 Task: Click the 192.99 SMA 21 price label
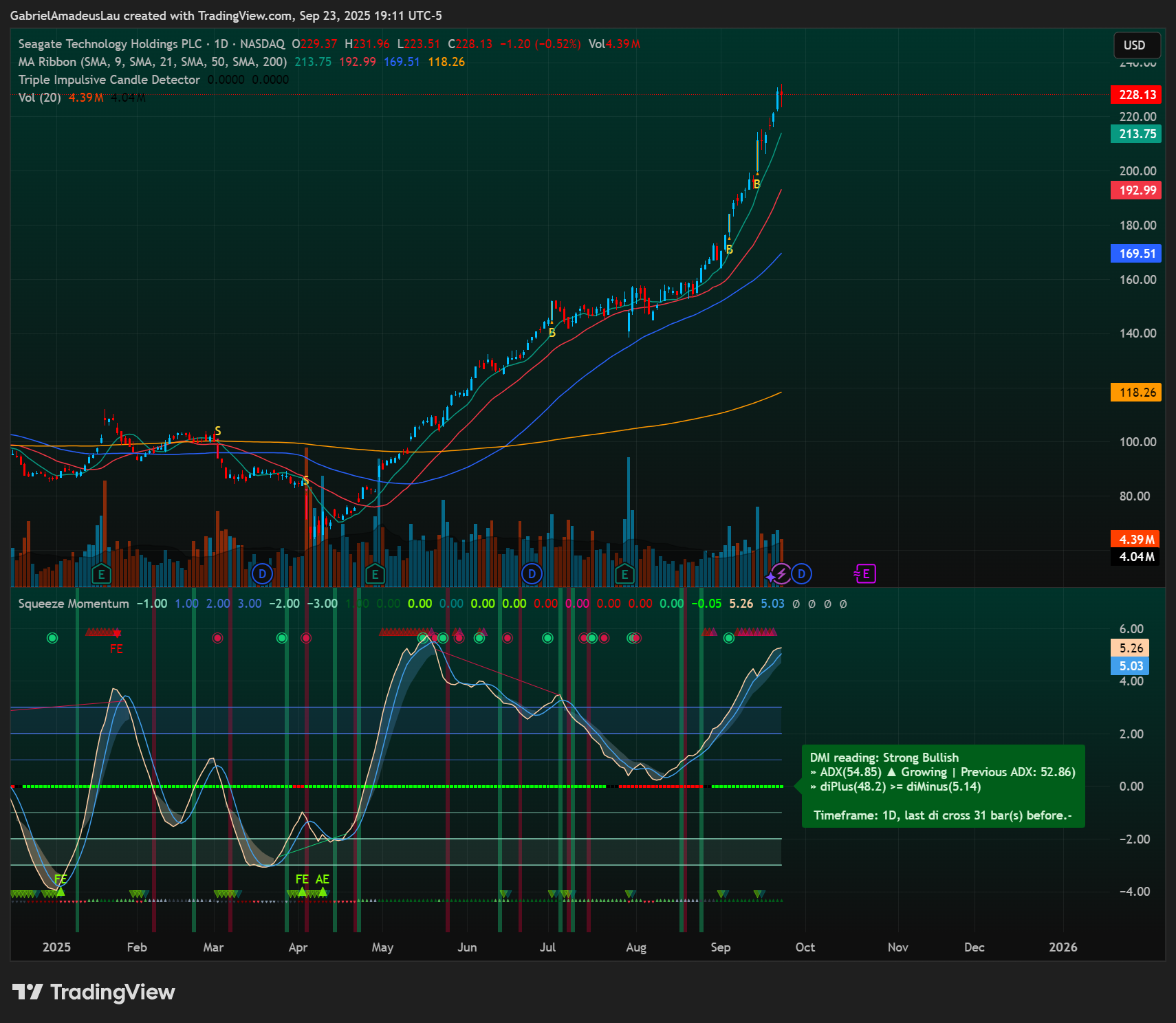pos(1136,190)
